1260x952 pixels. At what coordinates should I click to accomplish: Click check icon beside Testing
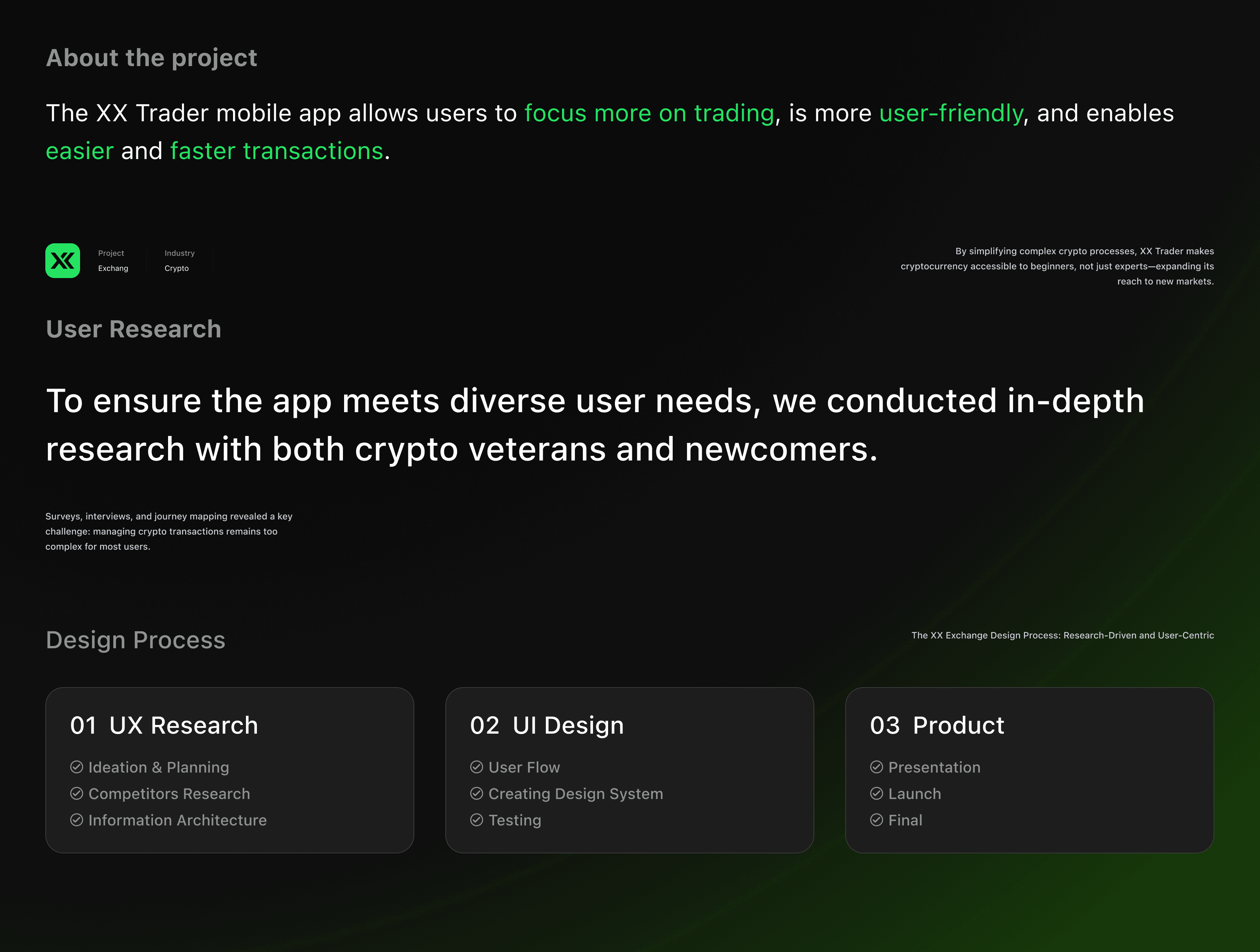pyautogui.click(x=477, y=820)
